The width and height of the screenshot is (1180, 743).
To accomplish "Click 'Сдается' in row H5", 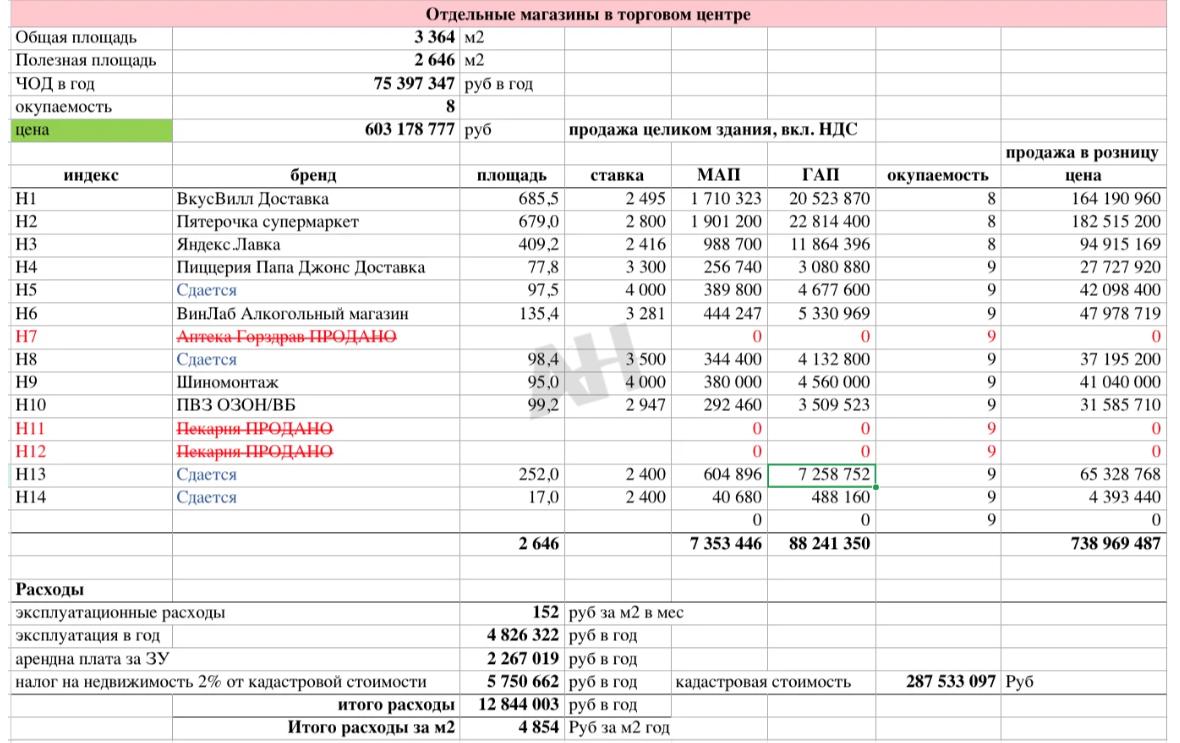I will 207,290.
